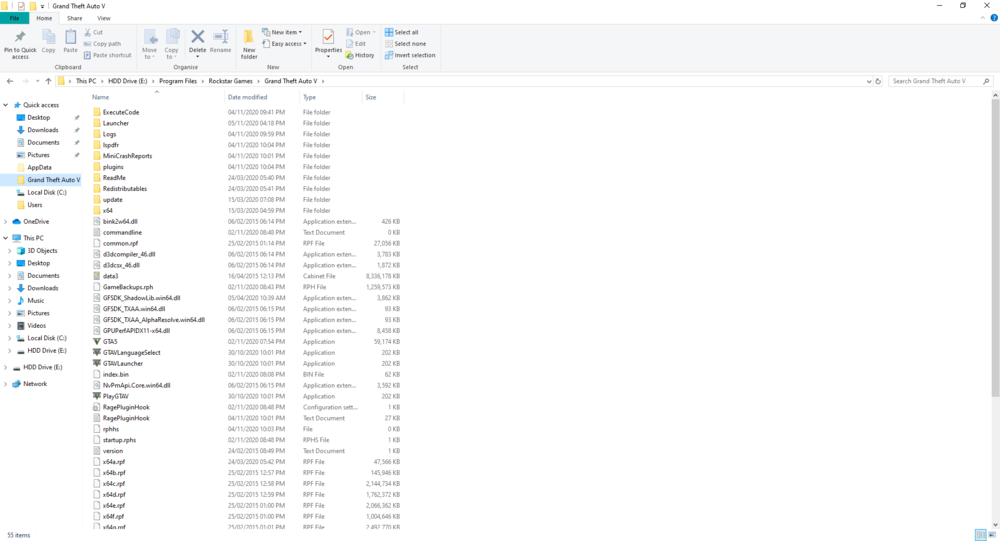Viewport: 1000px width, 541px height.
Task: Select Videos under This PC
Action: (36, 325)
